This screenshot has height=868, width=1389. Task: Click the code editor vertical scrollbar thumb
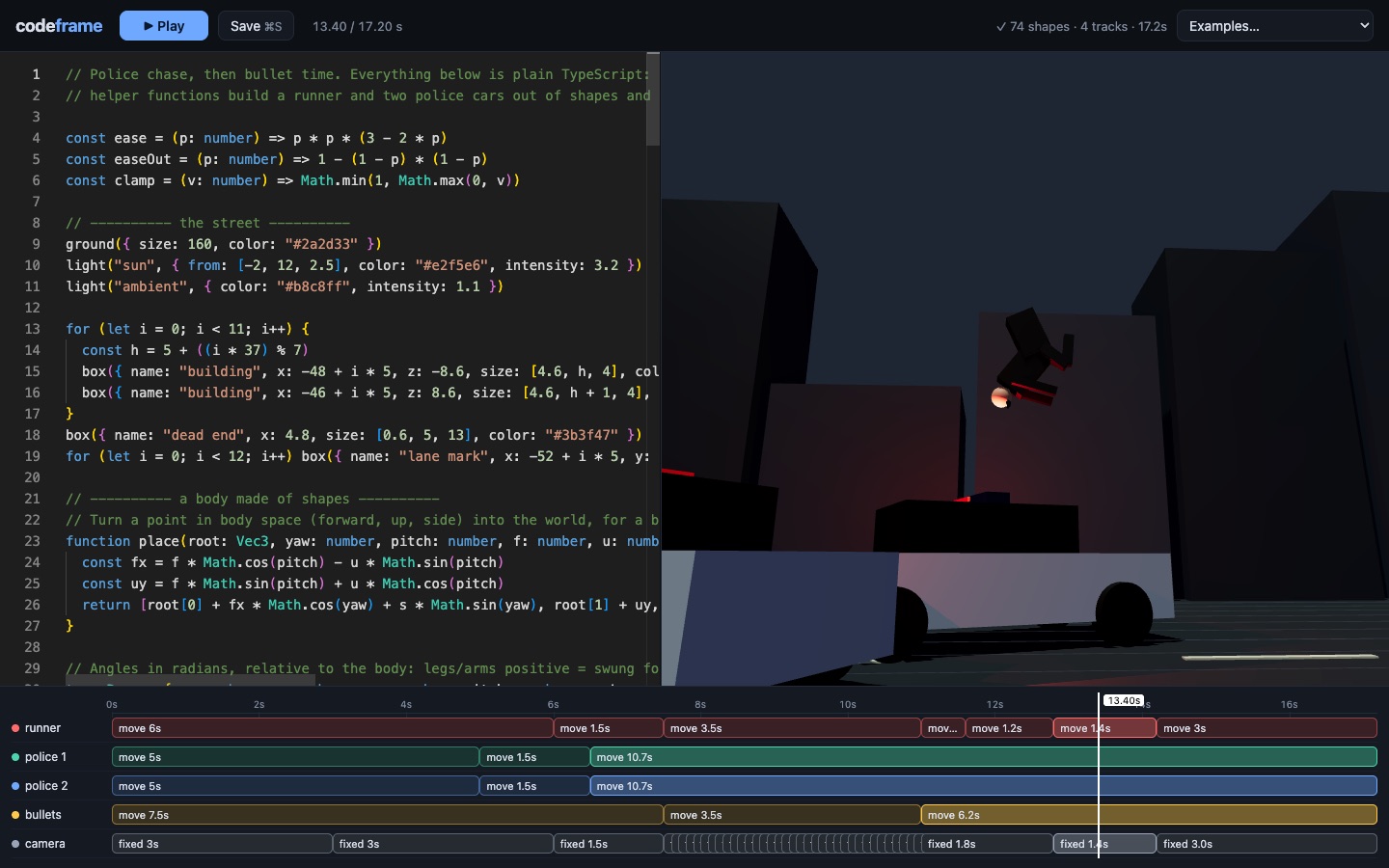click(x=653, y=99)
